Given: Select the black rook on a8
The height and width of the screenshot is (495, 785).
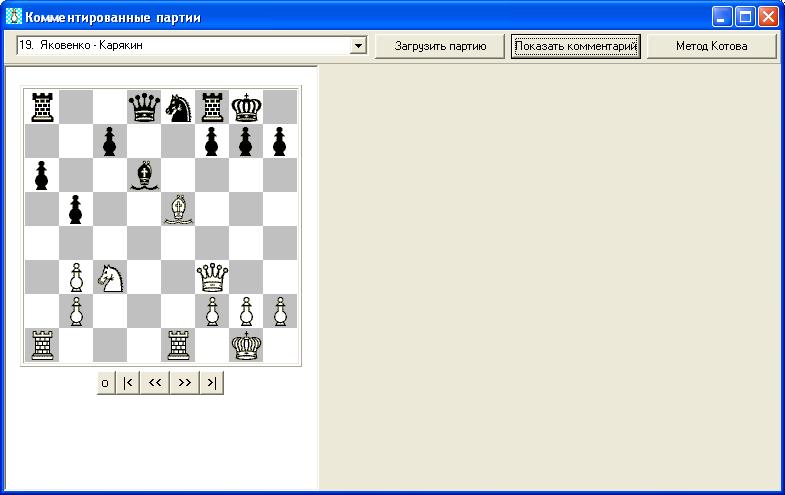Looking at the screenshot, I should coord(42,107).
